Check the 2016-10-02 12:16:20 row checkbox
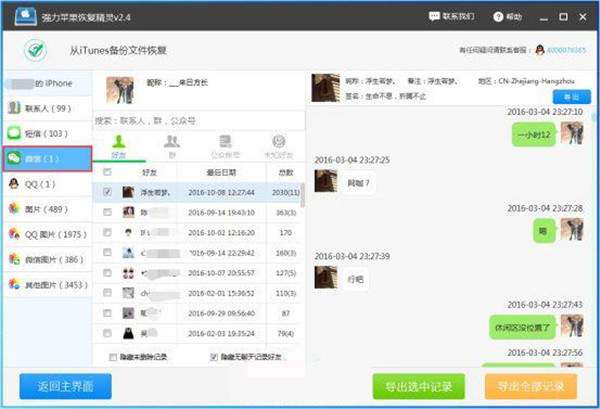This screenshot has height=409, width=600. (108, 233)
